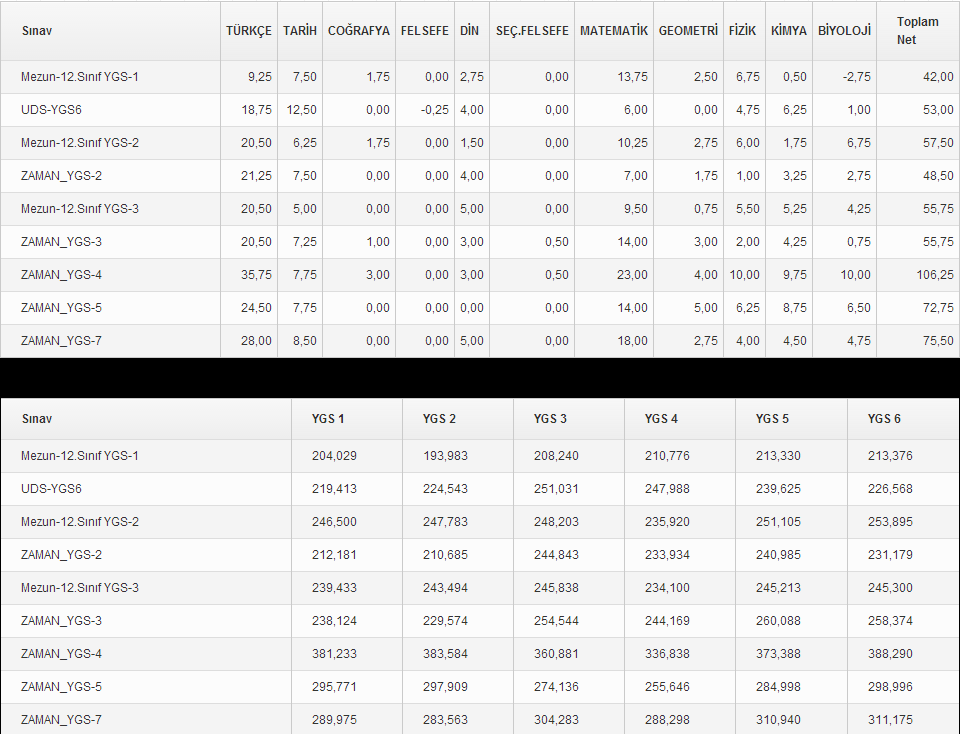Select Mezun-12.Sınıf YGS-3 in bottom table
The height and width of the screenshot is (734, 960).
80,588
